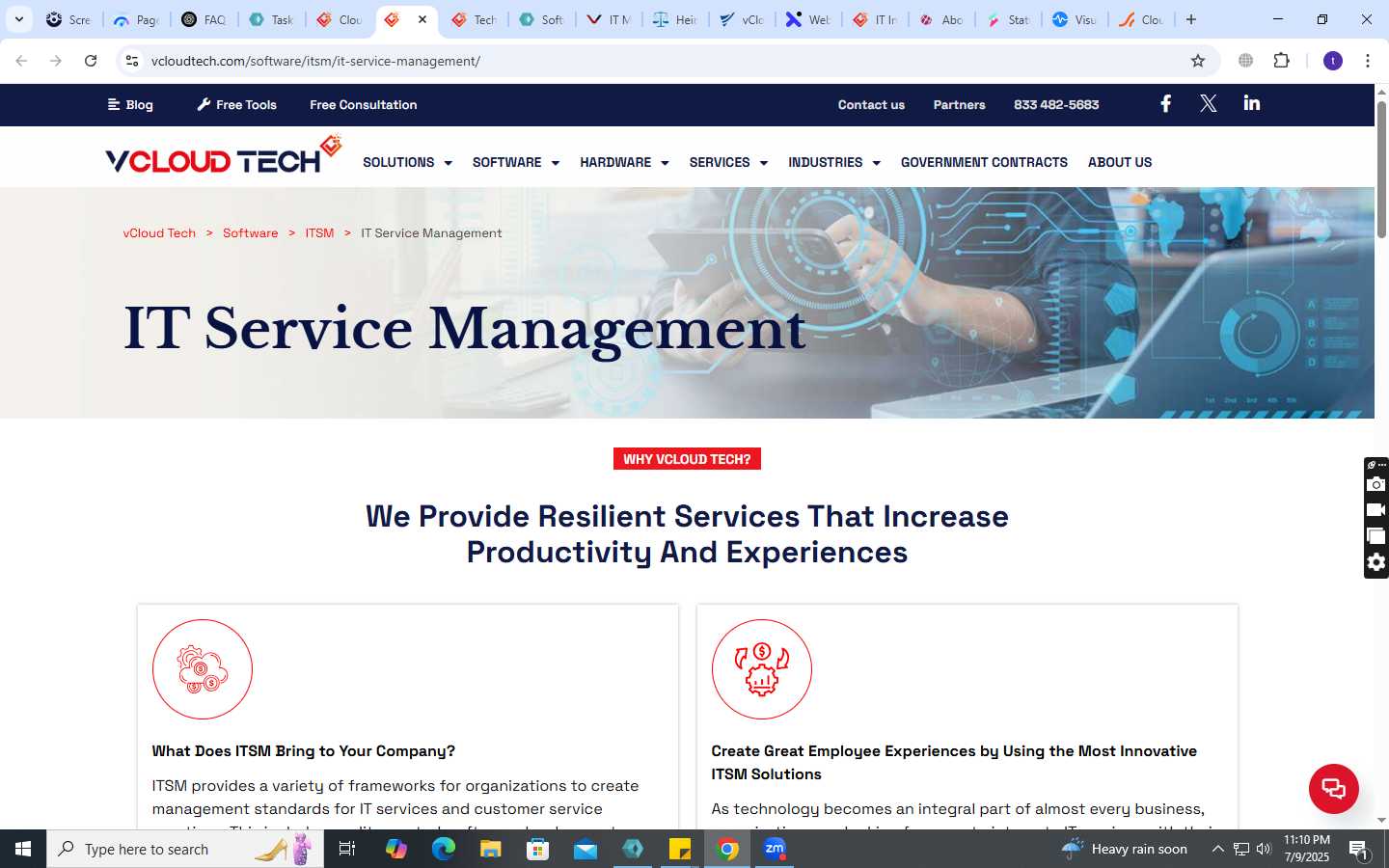Image resolution: width=1389 pixels, height=868 pixels.
Task: Open the Heavy rain soon weather widget
Action: pyautogui.click(x=1125, y=849)
